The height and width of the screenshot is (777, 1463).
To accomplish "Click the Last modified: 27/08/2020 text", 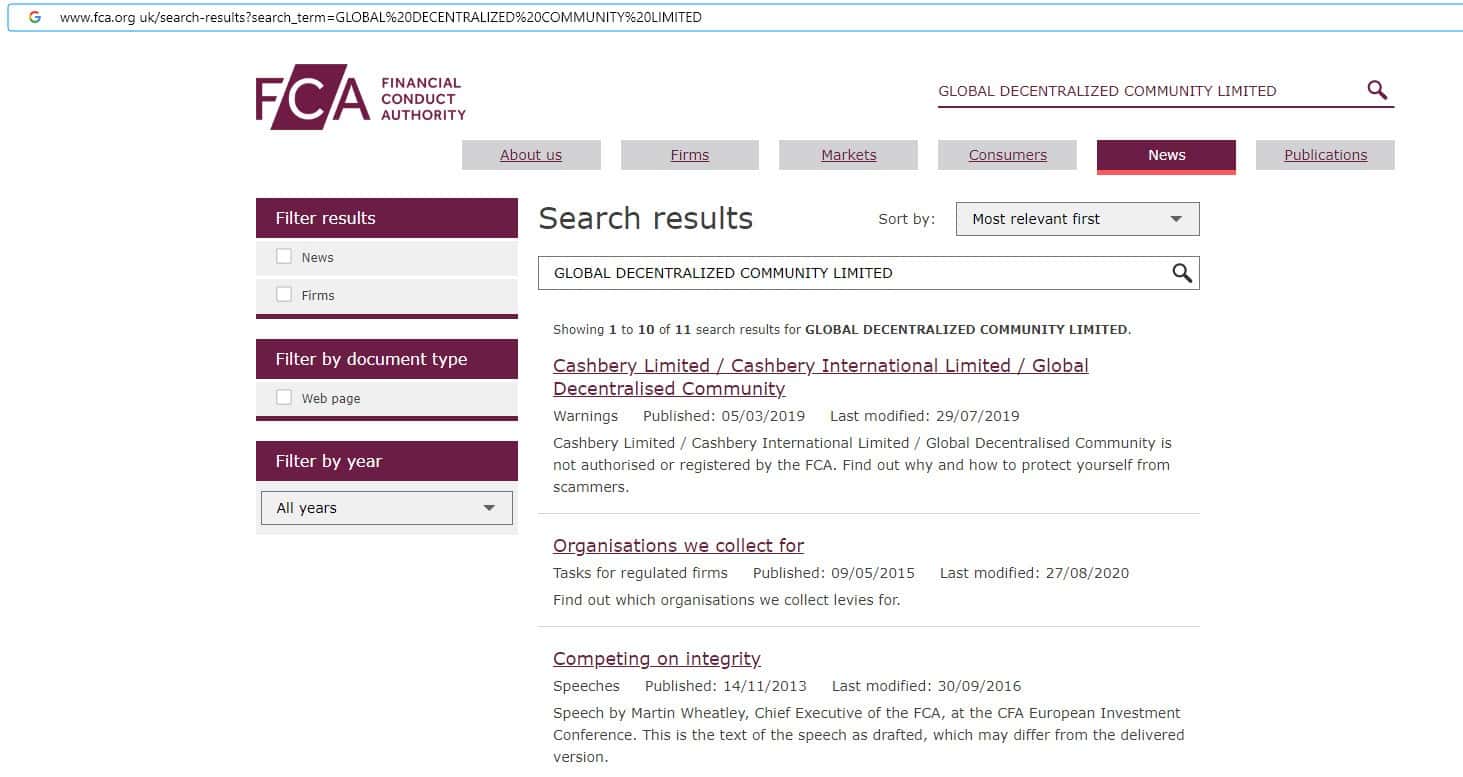I will (1034, 573).
